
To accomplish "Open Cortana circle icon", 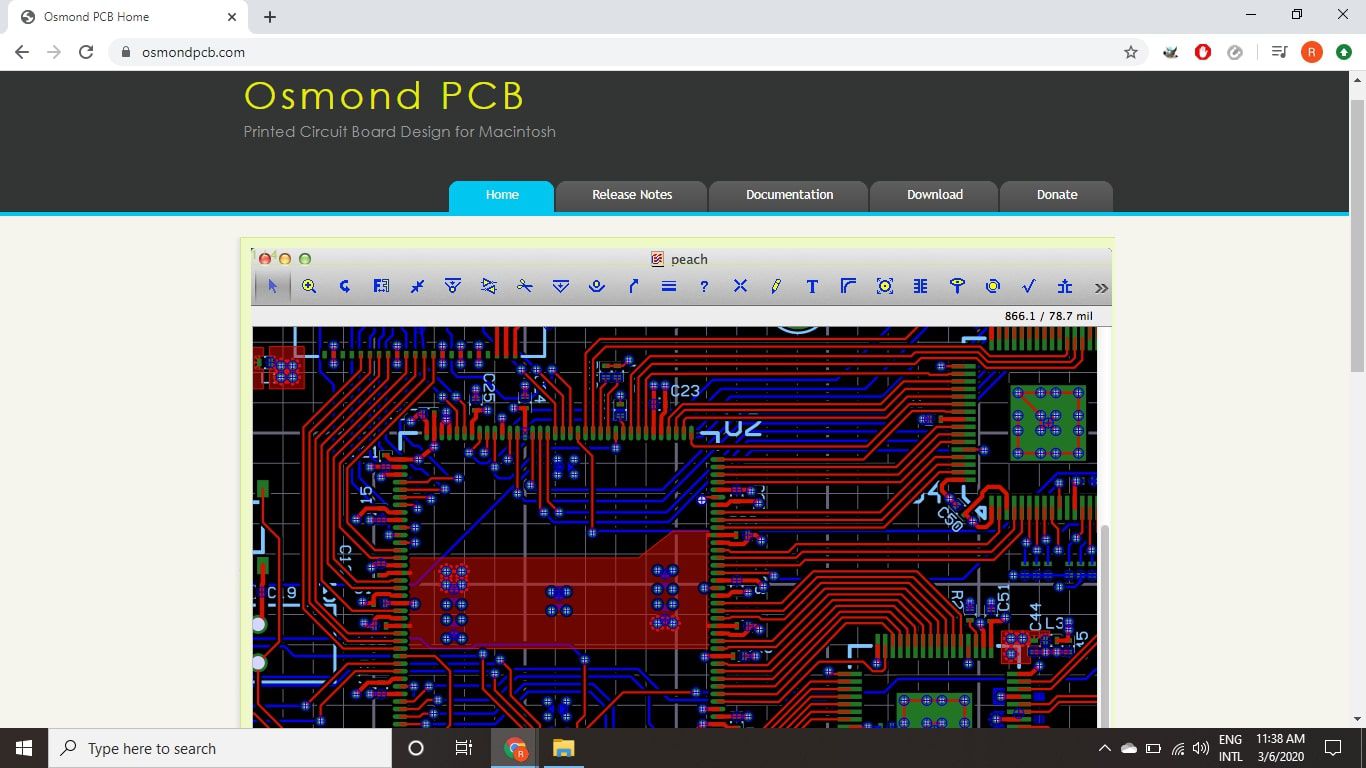I will click(x=416, y=748).
